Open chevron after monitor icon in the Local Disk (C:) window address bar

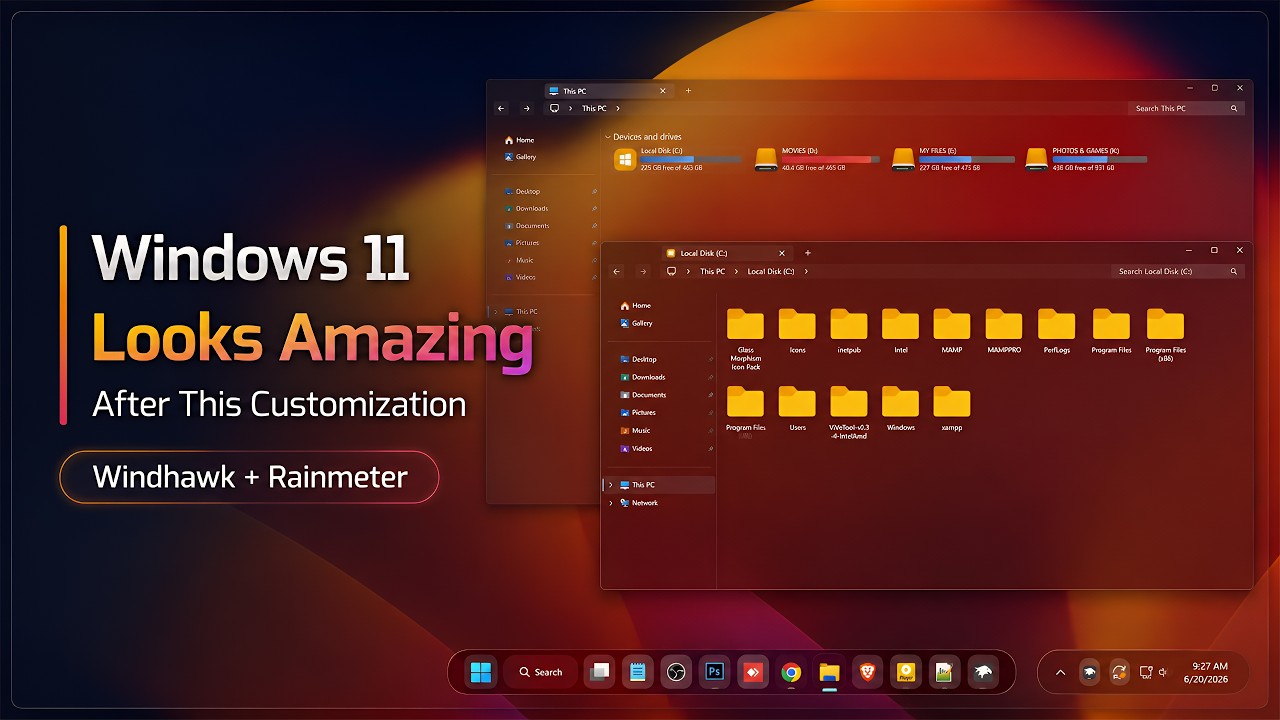pyautogui.click(x=688, y=271)
